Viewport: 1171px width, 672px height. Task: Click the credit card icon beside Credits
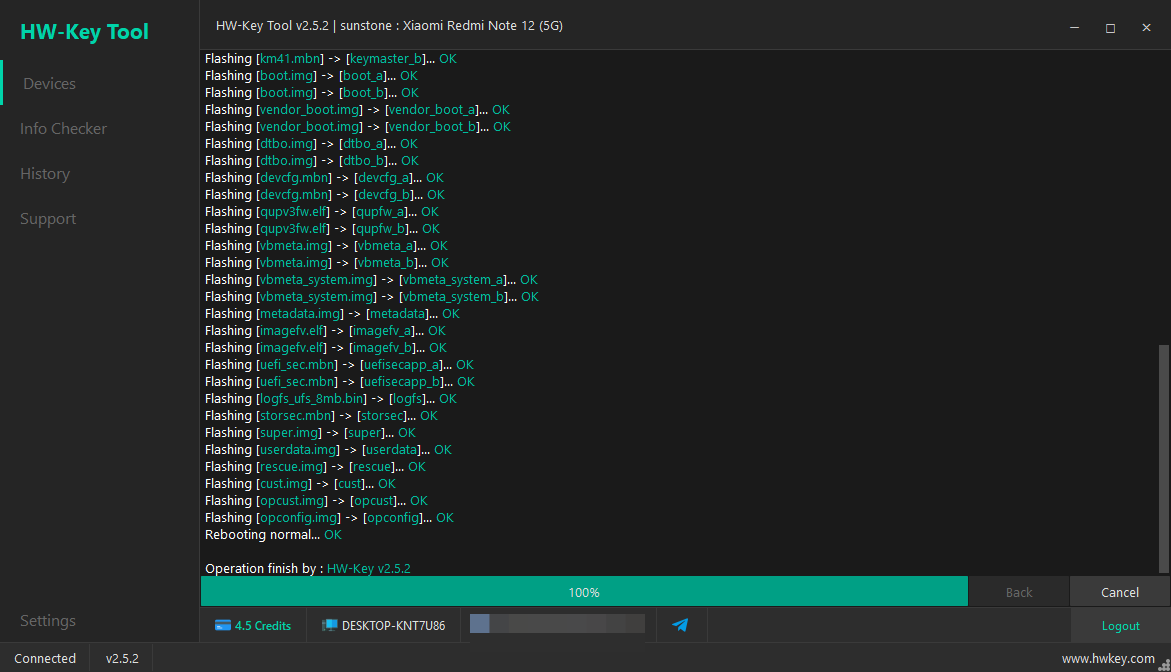click(x=223, y=626)
